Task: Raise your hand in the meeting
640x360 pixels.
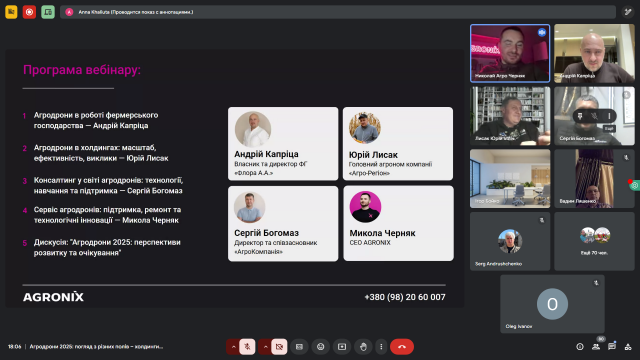Action: [x=363, y=347]
